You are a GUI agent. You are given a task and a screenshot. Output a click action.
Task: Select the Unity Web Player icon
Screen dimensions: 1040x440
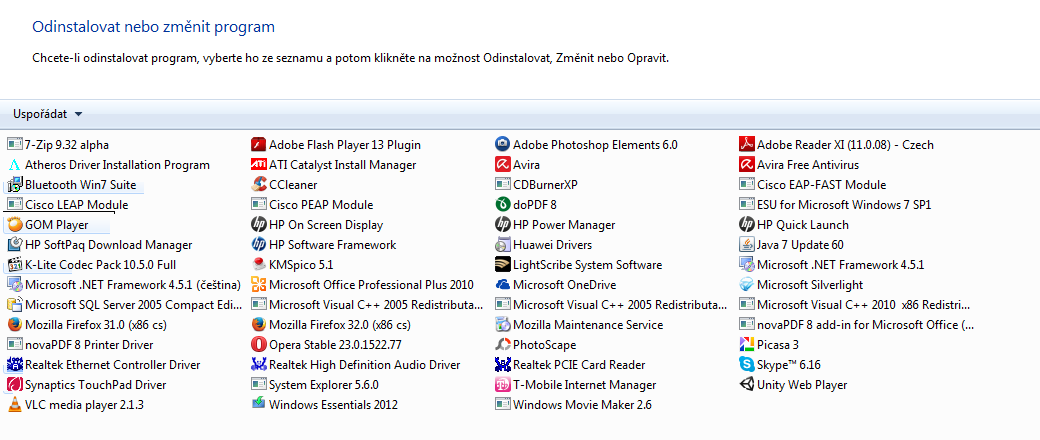pyautogui.click(x=747, y=385)
